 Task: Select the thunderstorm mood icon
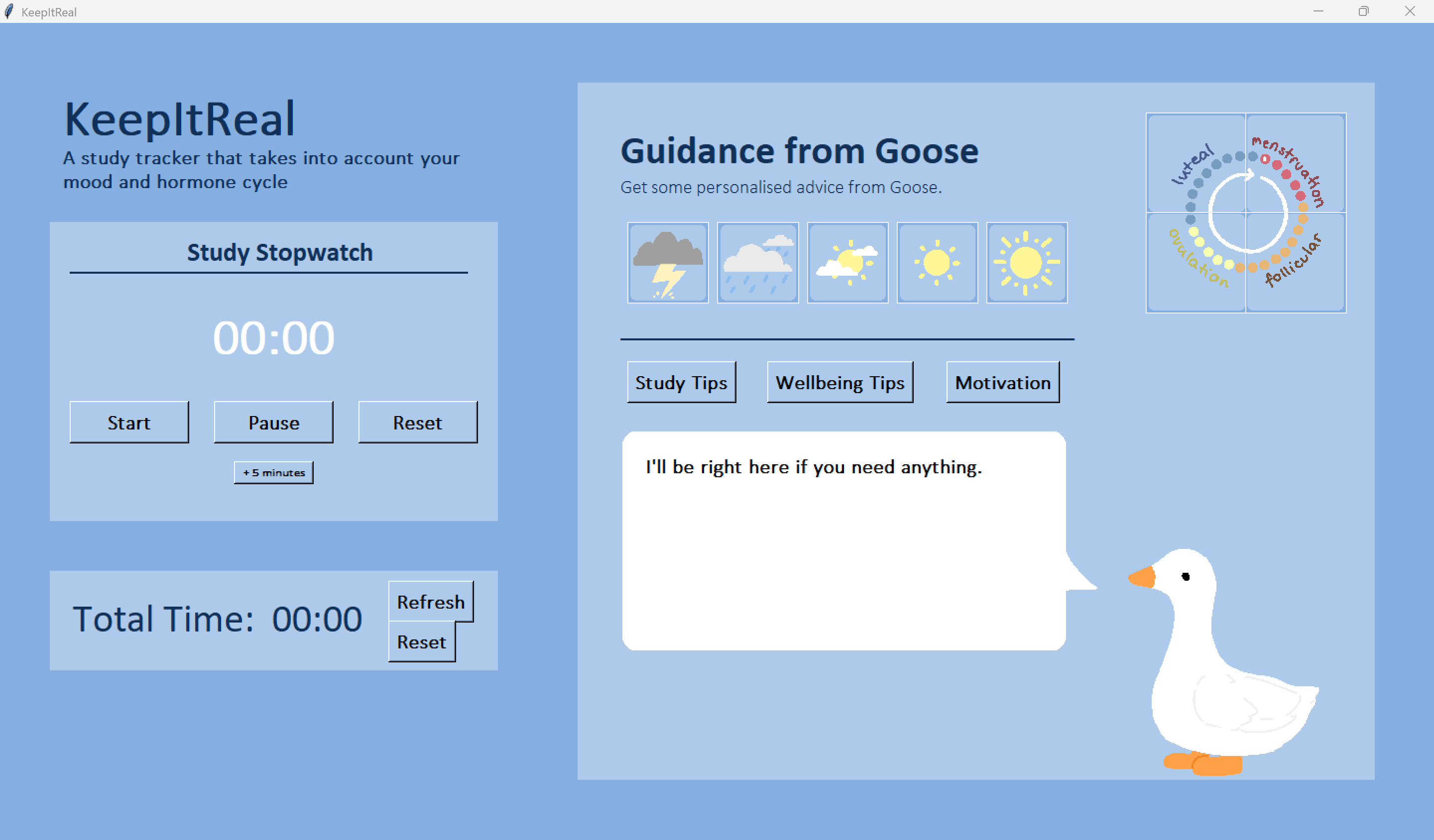(668, 263)
